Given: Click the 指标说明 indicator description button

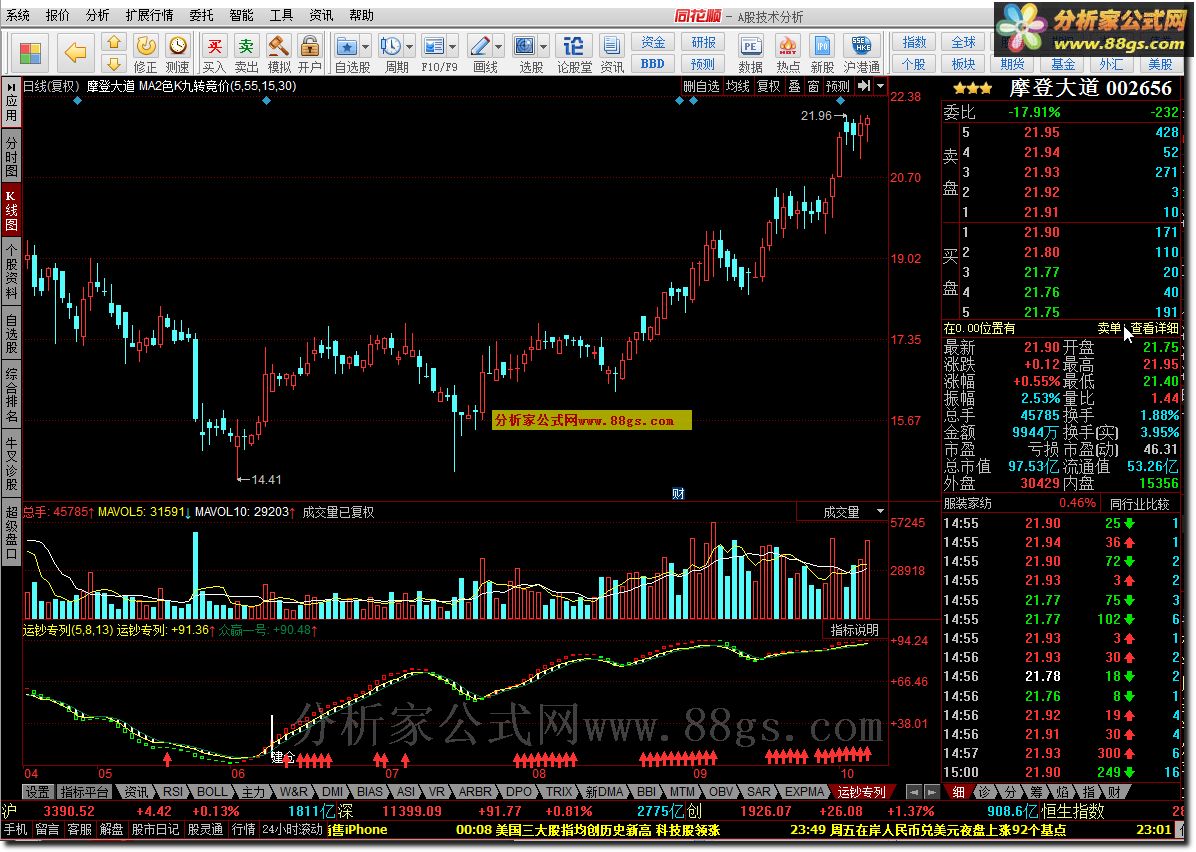Looking at the screenshot, I should tap(854, 630).
